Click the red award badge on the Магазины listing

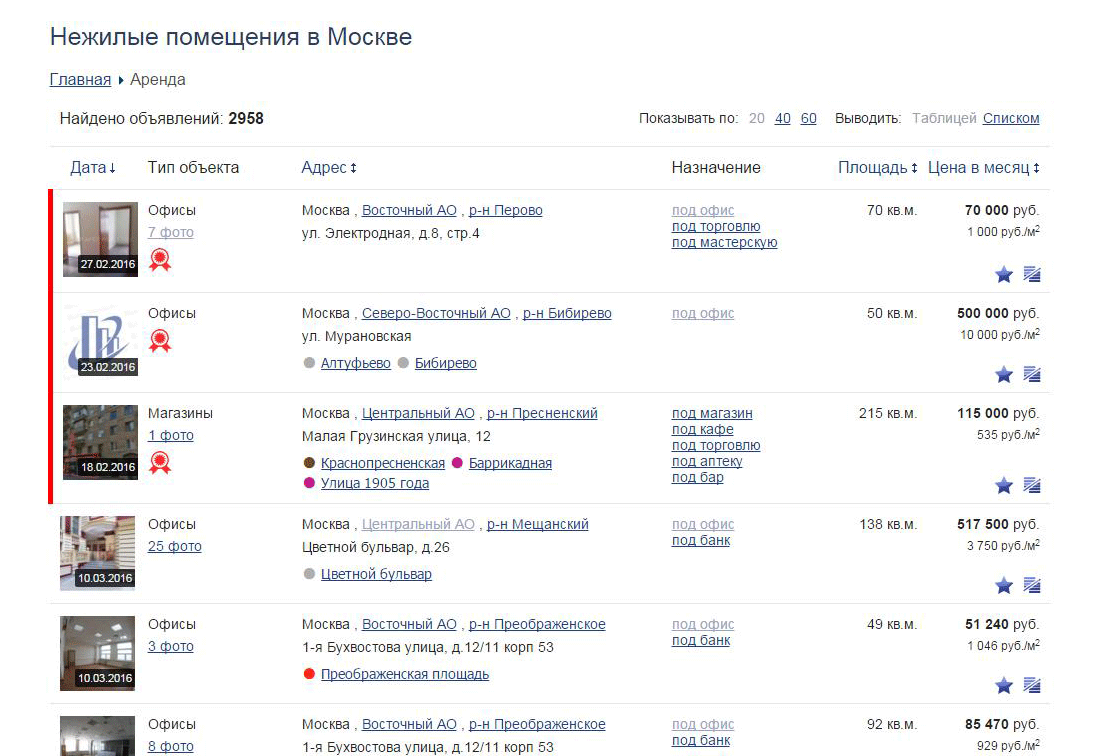160,462
